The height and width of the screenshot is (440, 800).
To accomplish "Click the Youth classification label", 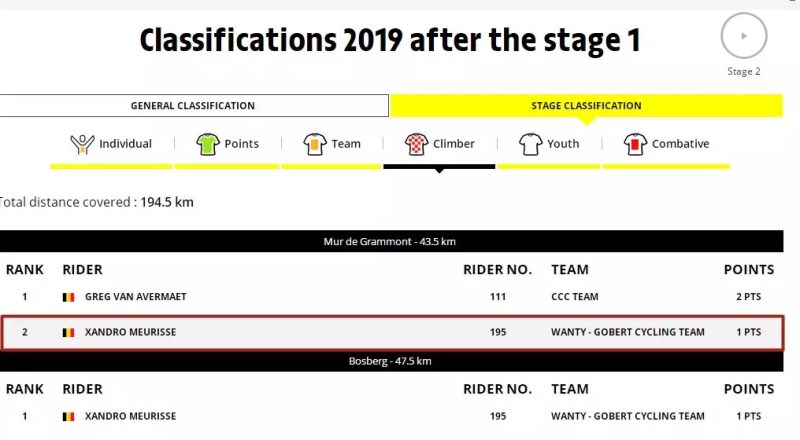I will (563, 144).
